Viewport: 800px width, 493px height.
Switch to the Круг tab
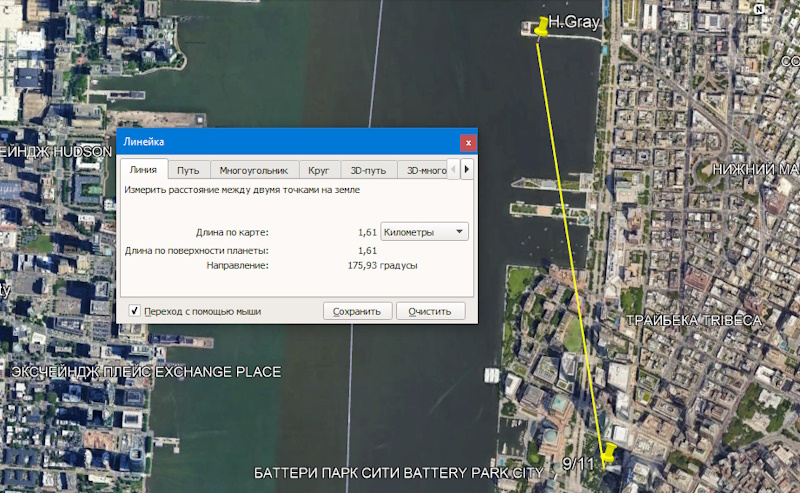tap(319, 170)
